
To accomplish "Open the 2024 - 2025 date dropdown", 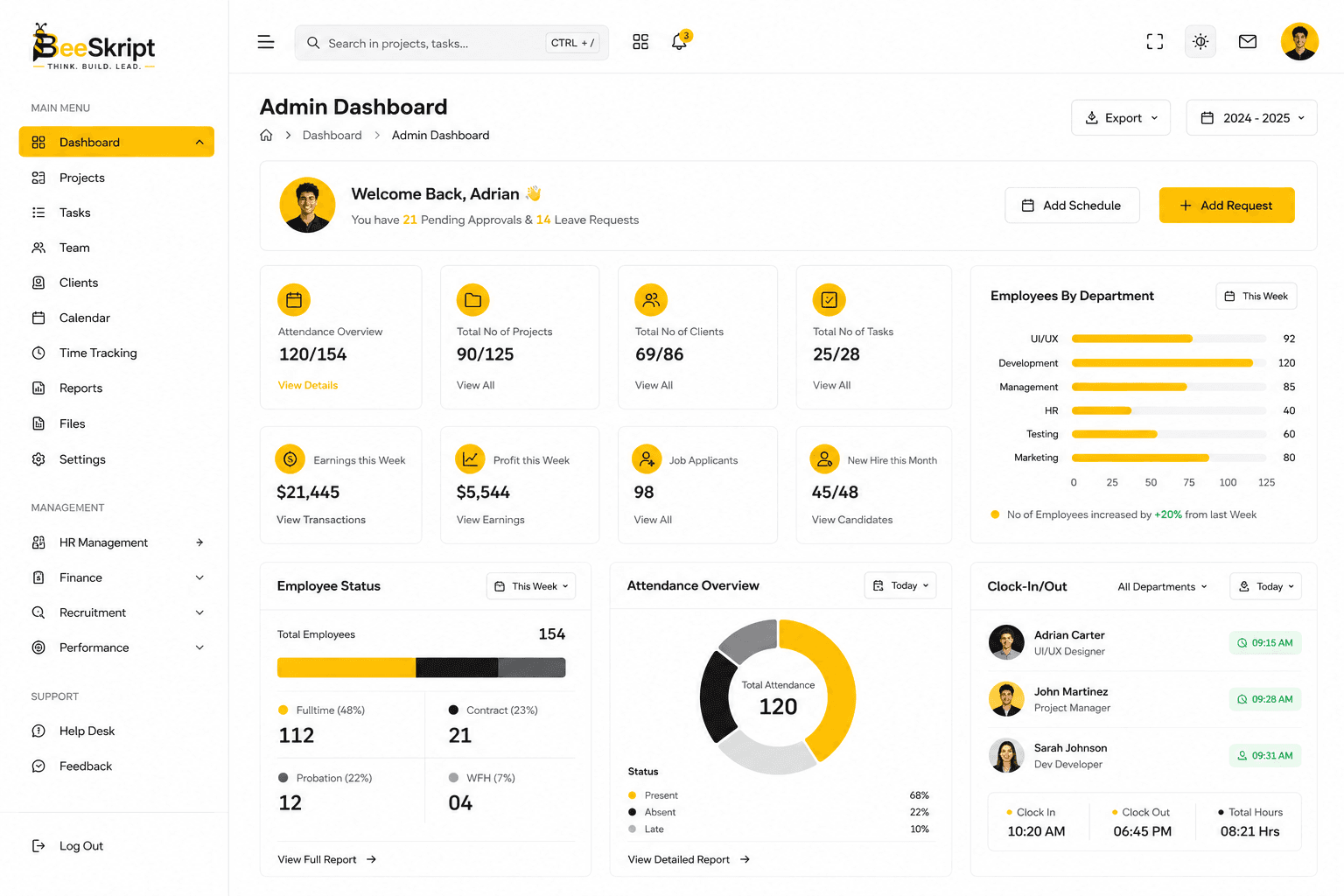I will (1251, 117).
